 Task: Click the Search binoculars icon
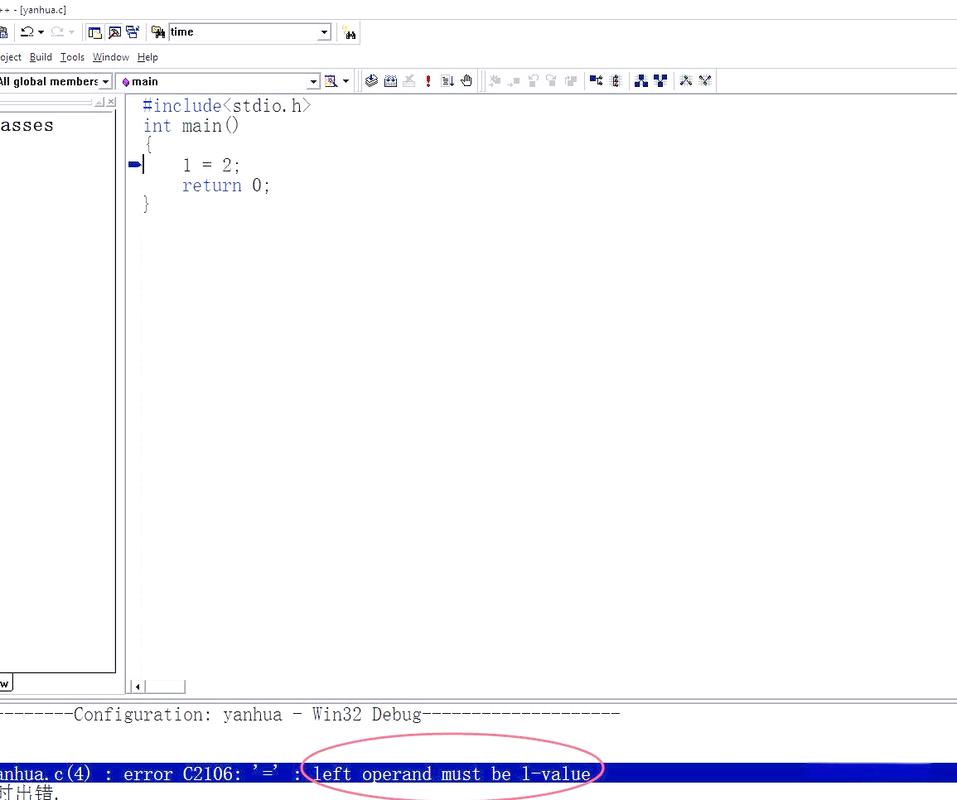[x=349, y=33]
